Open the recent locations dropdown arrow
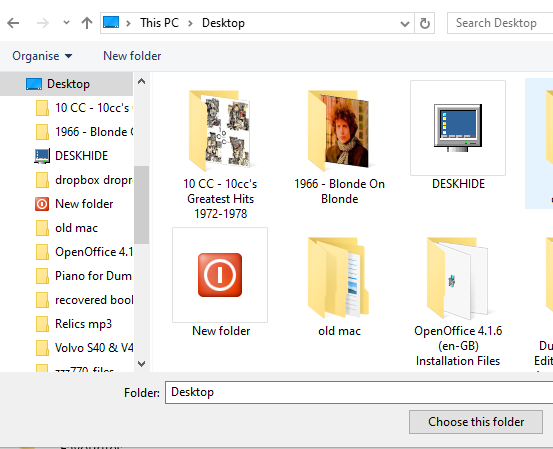Image resolution: width=553 pixels, height=449 pixels. pyautogui.click(x=66, y=23)
